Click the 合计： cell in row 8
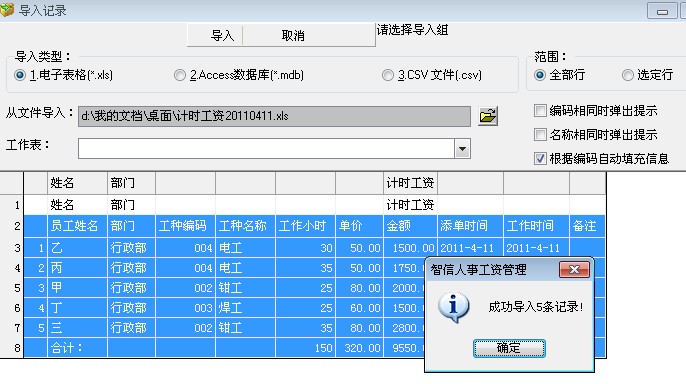This screenshot has width=686, height=384. [x=77, y=348]
